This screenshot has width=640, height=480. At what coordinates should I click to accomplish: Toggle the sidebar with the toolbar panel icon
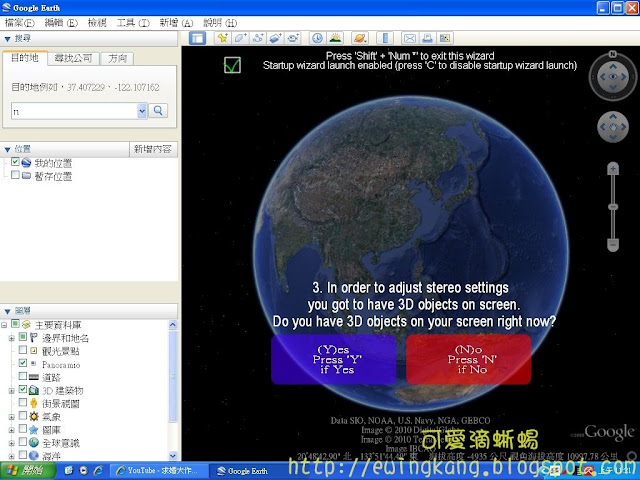pyautogui.click(x=198, y=38)
